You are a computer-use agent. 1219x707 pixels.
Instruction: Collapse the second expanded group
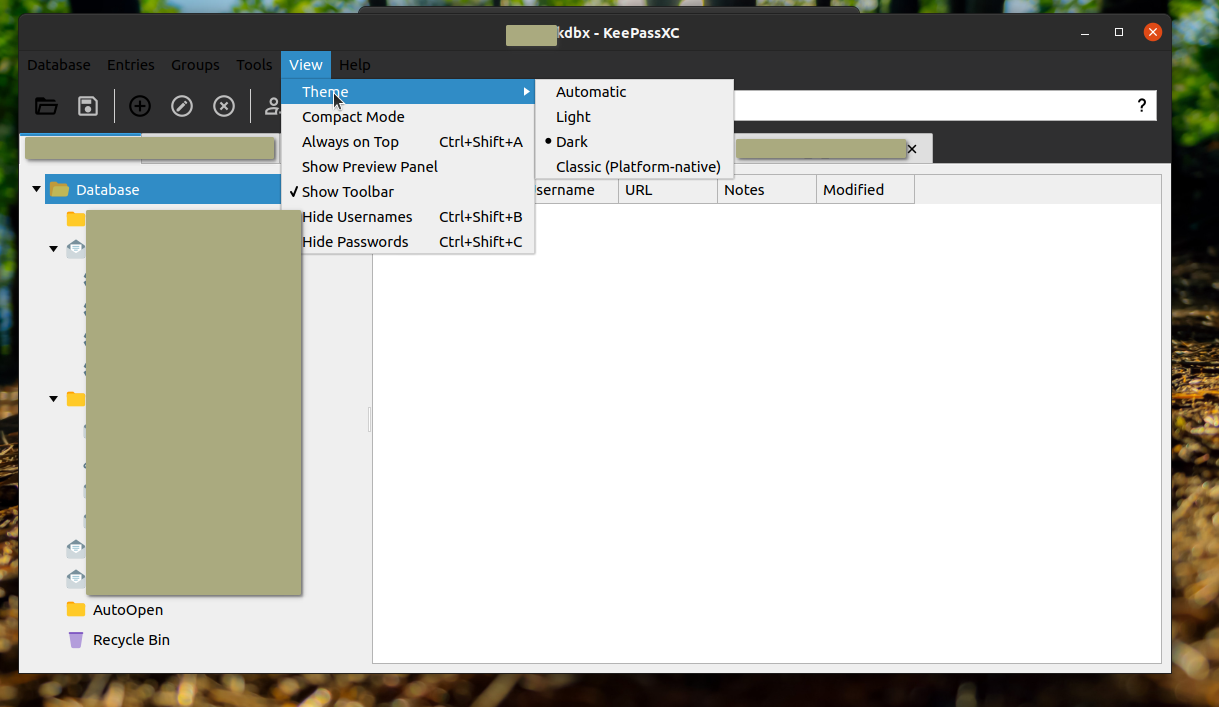click(53, 398)
